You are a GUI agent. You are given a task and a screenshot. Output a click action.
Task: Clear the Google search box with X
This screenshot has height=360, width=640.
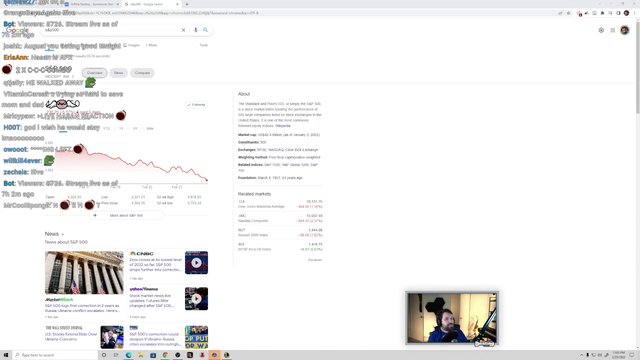click(183, 30)
